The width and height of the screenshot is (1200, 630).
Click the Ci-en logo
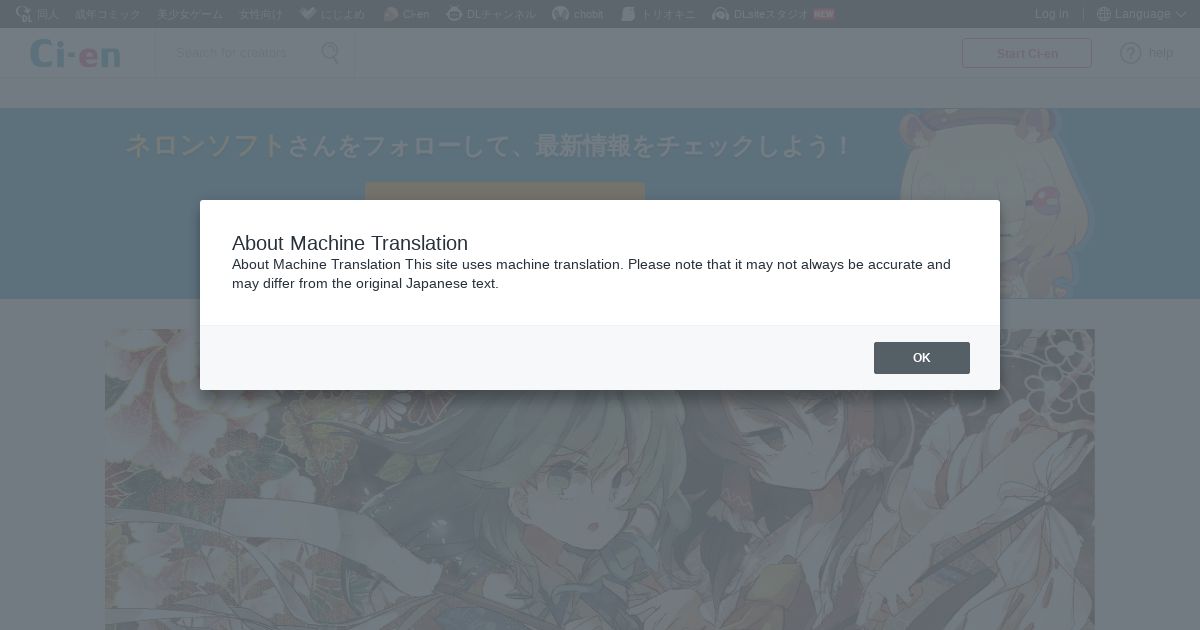pyautogui.click(x=75, y=53)
